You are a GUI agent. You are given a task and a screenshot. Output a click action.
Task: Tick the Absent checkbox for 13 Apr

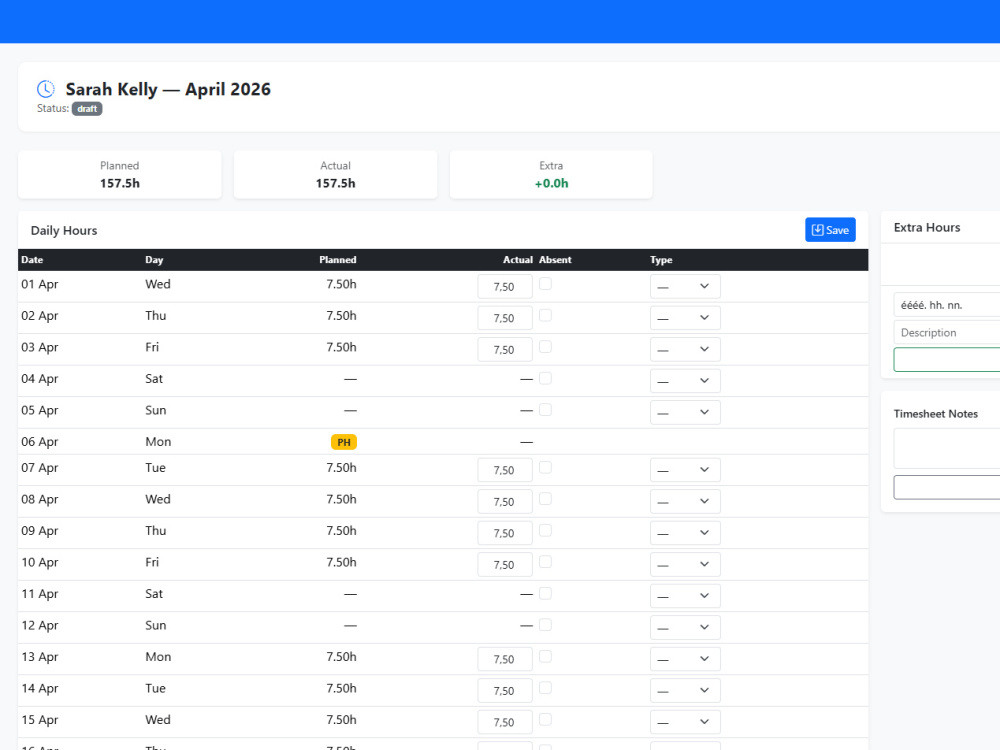click(x=545, y=656)
